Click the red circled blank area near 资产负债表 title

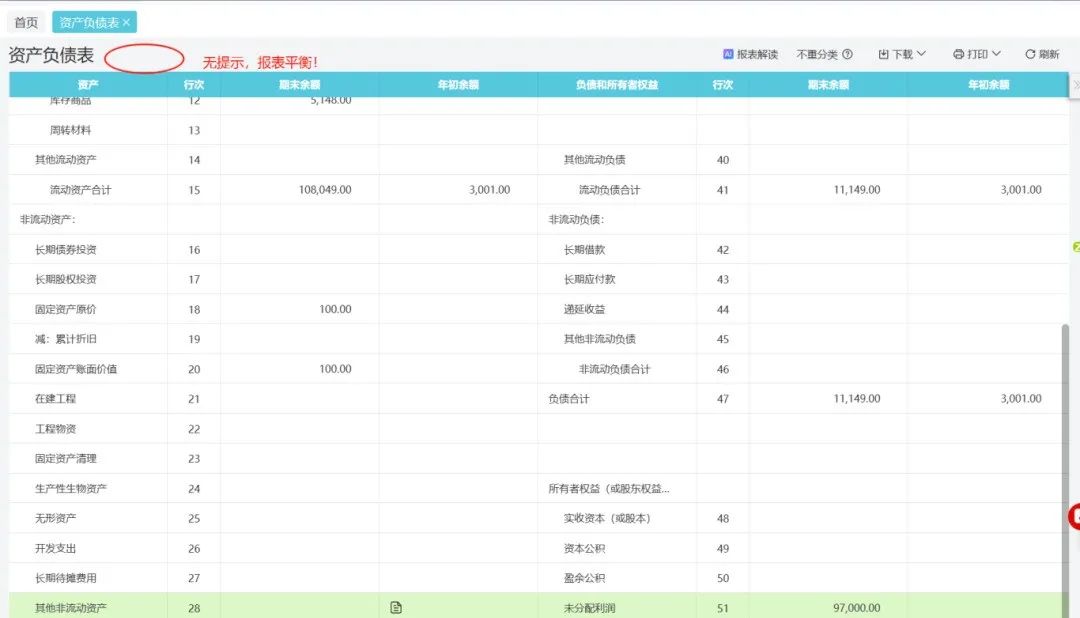tap(145, 56)
